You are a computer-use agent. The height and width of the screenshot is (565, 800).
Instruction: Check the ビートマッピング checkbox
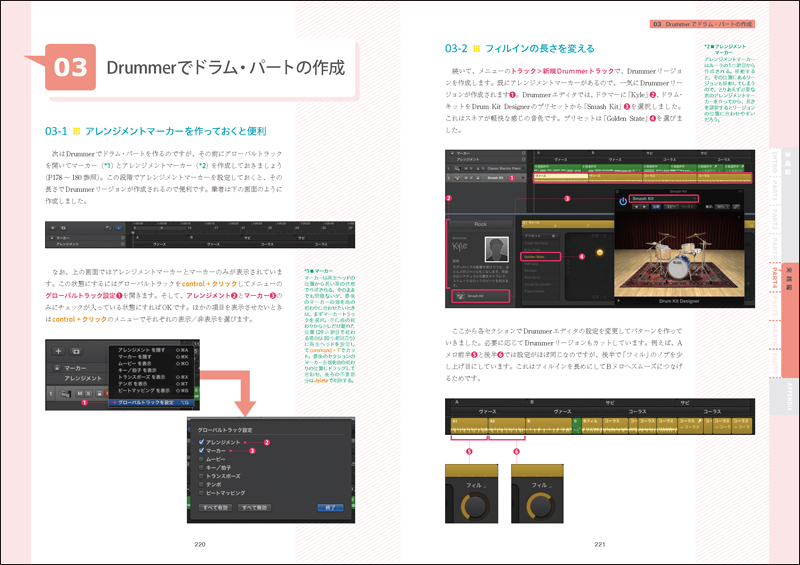coord(201,493)
